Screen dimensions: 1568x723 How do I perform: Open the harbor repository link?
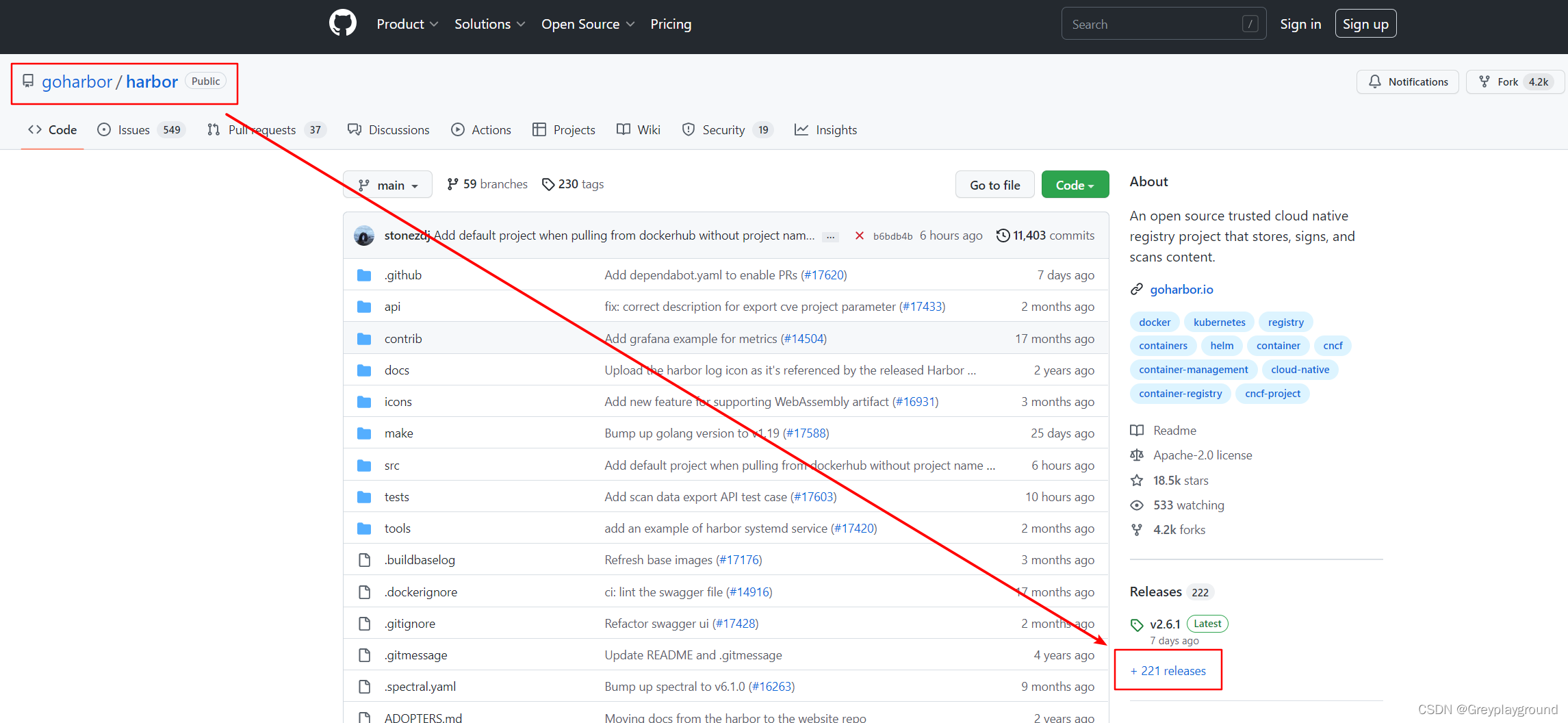tap(152, 81)
